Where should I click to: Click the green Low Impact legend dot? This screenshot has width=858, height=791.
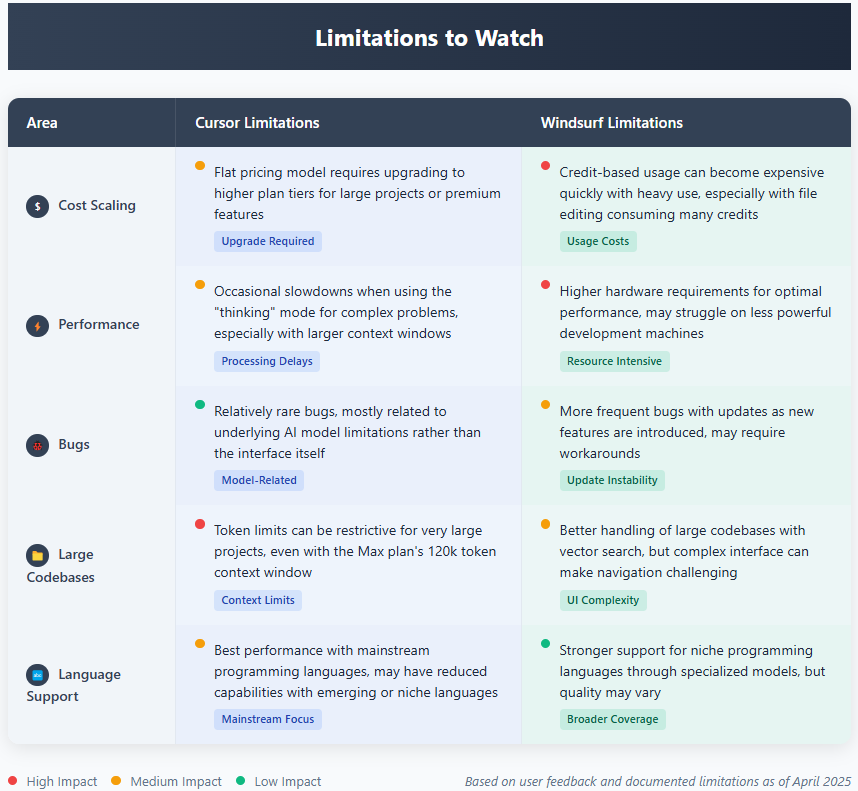[x=240, y=781]
